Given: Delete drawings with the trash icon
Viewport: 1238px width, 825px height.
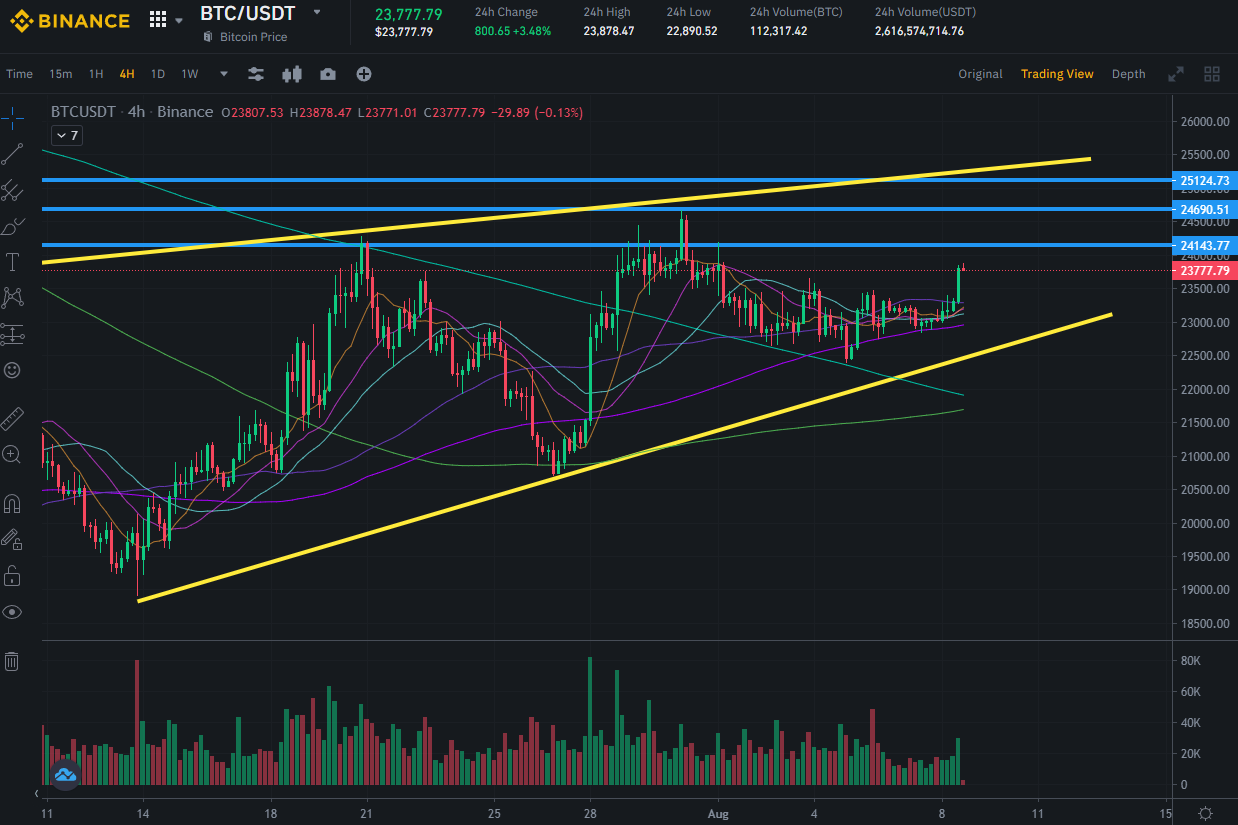Looking at the screenshot, I should pos(12,661).
